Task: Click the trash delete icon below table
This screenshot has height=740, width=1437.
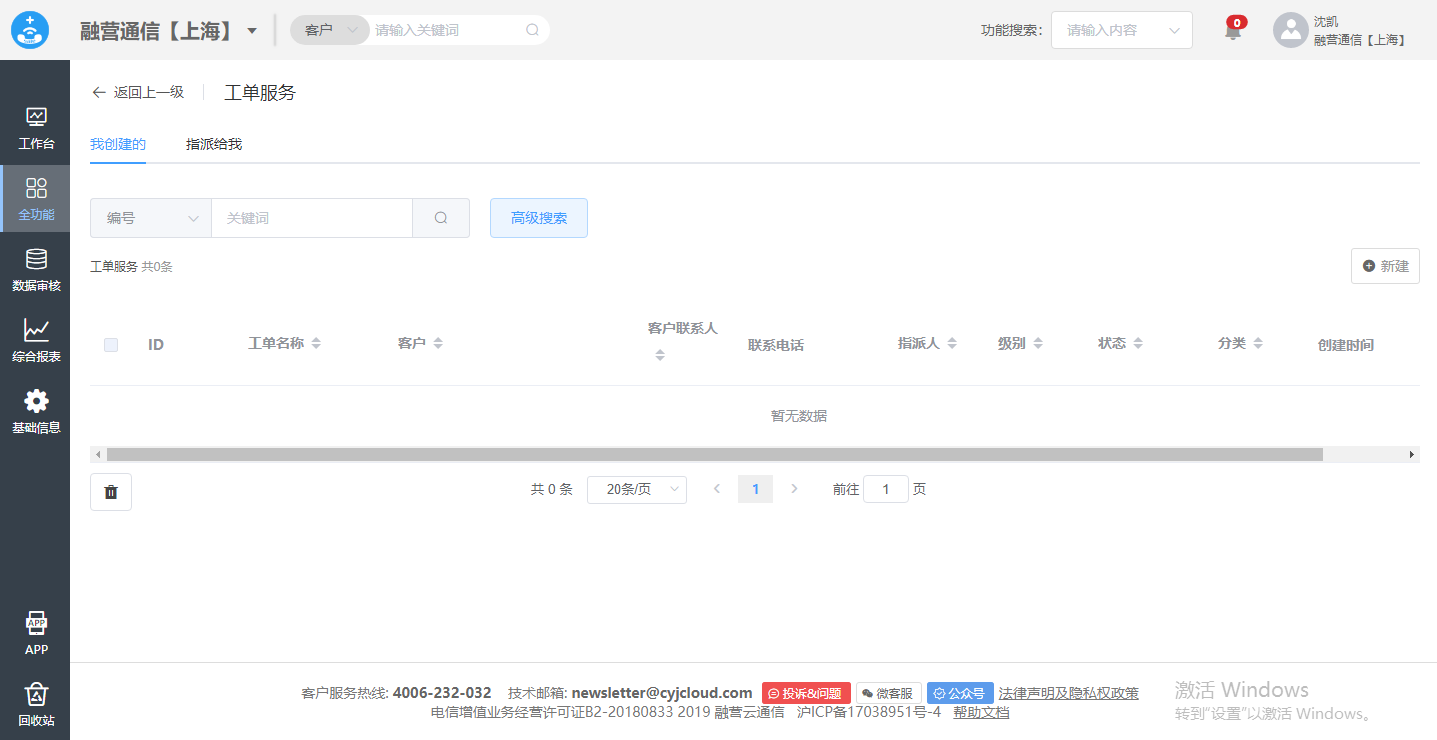Action: click(111, 492)
